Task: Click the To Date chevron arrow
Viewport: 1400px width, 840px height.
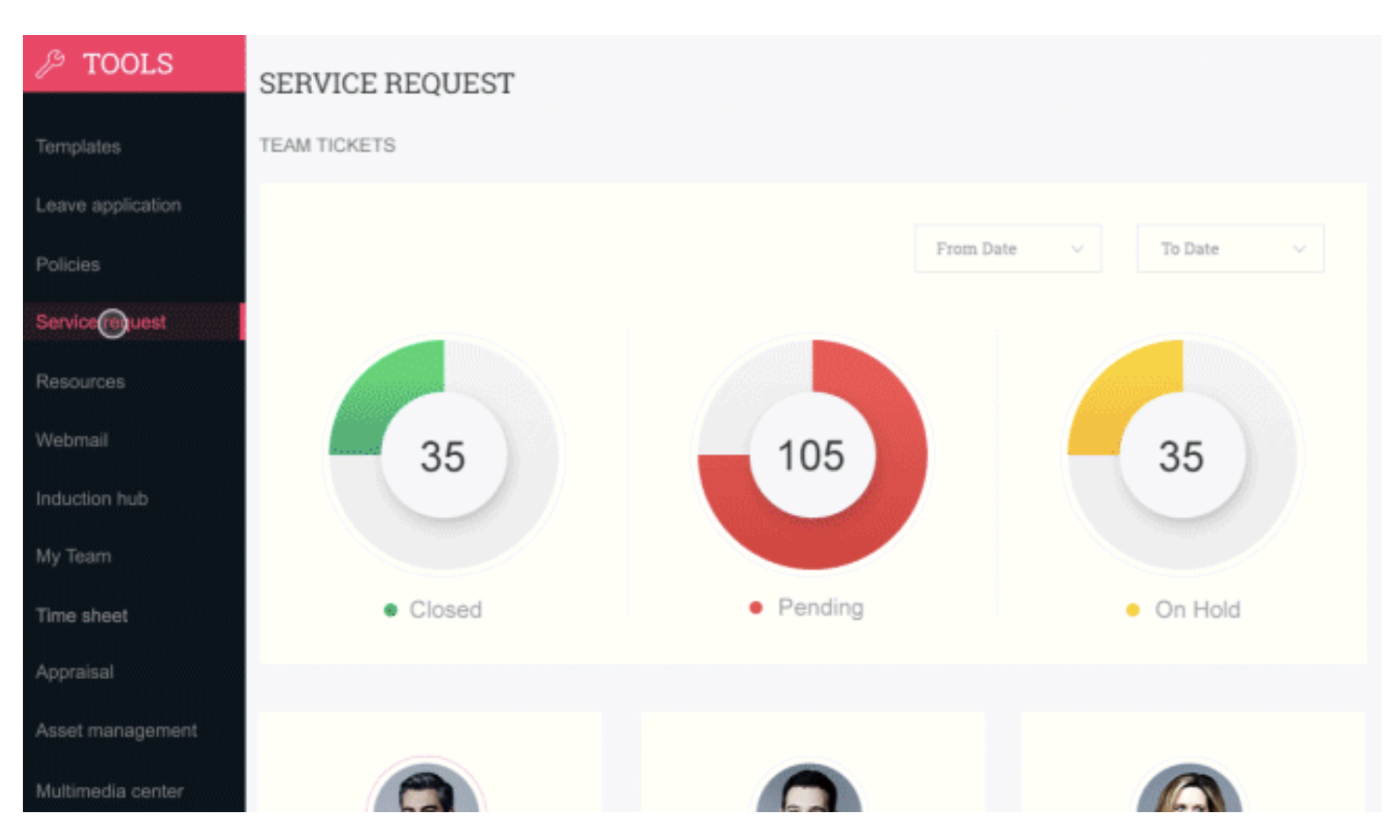Action: tap(1299, 248)
